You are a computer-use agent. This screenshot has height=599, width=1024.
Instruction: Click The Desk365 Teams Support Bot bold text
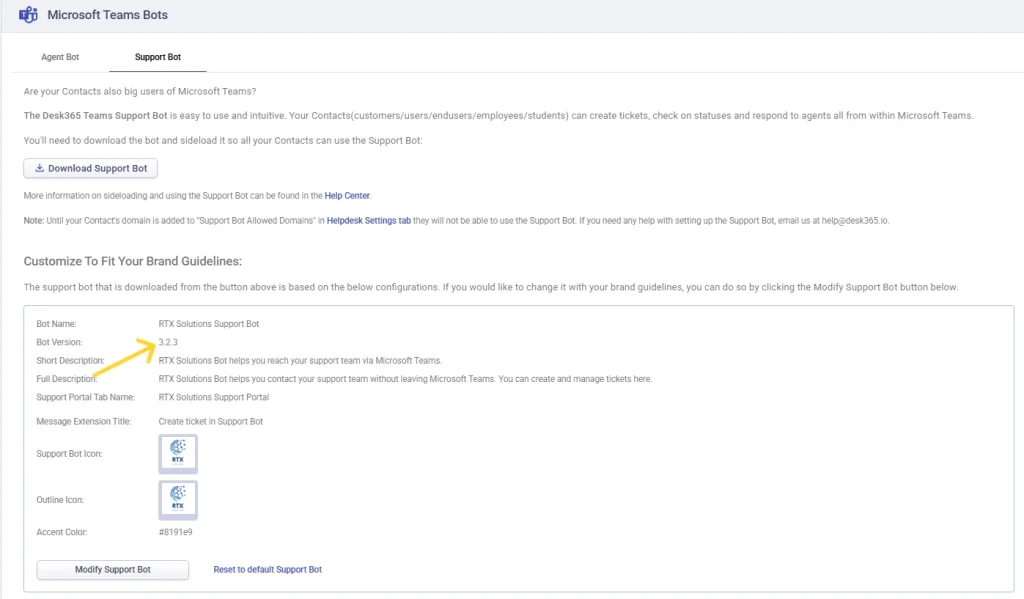tap(95, 115)
